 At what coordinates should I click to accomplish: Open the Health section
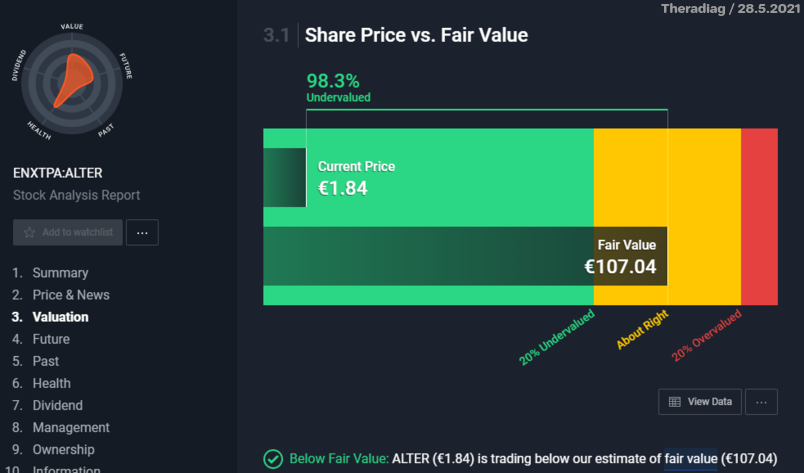click(x=51, y=383)
